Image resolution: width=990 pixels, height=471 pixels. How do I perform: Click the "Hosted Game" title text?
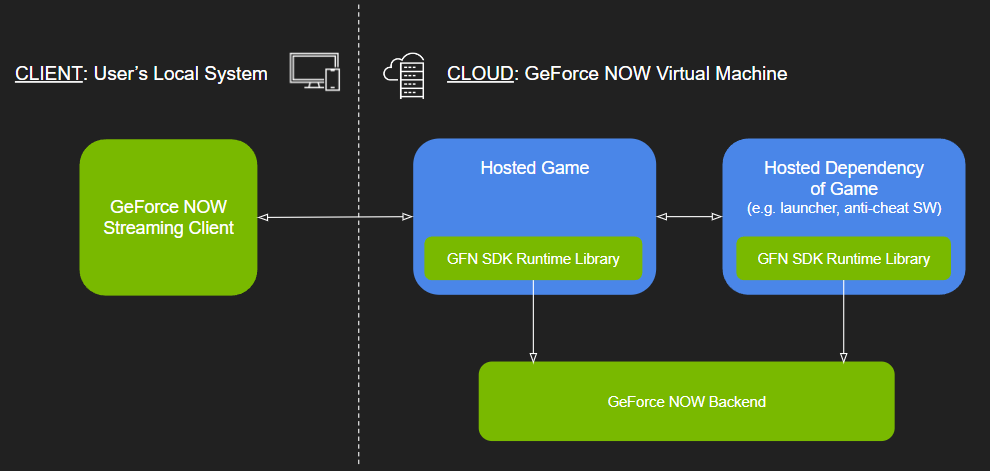534,168
